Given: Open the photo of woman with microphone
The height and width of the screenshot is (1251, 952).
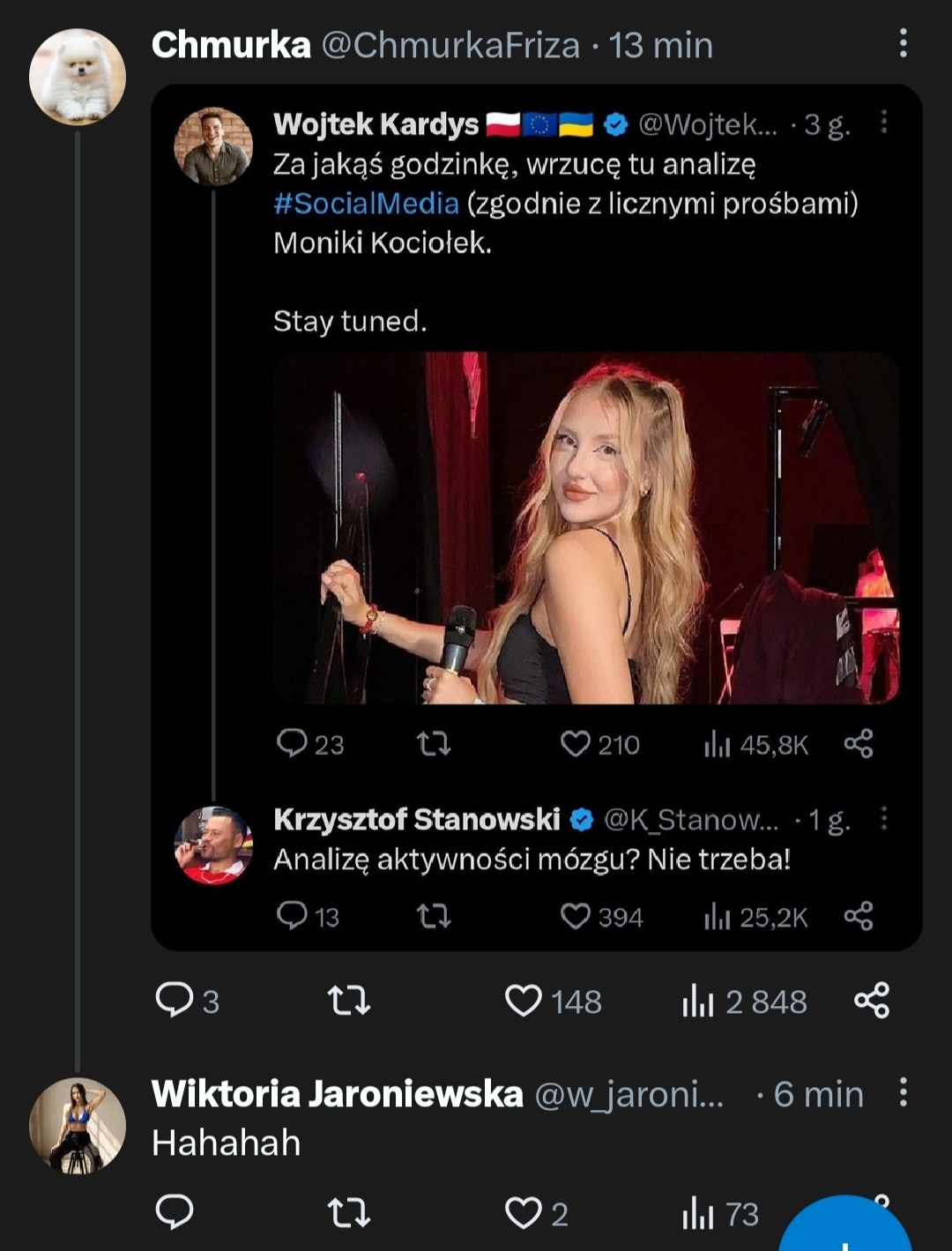Looking at the screenshot, I should point(585,527).
